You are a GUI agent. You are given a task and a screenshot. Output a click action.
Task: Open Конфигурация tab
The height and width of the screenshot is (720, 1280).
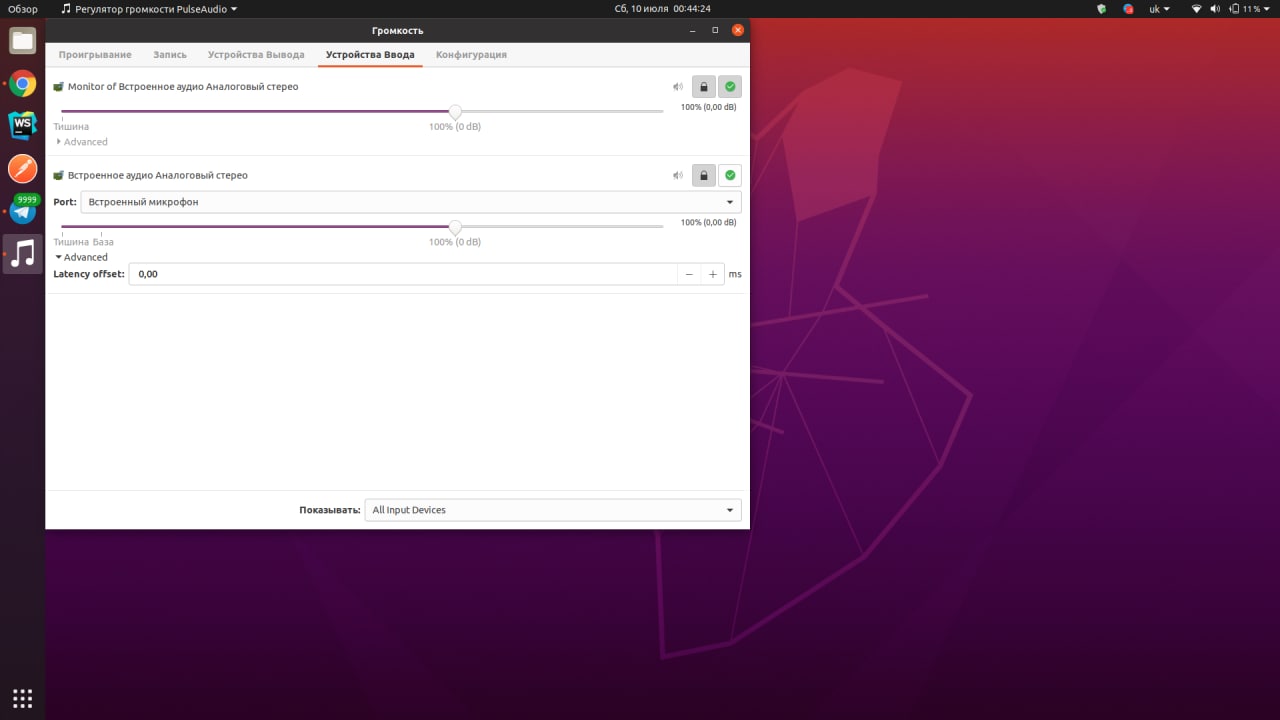tap(471, 55)
